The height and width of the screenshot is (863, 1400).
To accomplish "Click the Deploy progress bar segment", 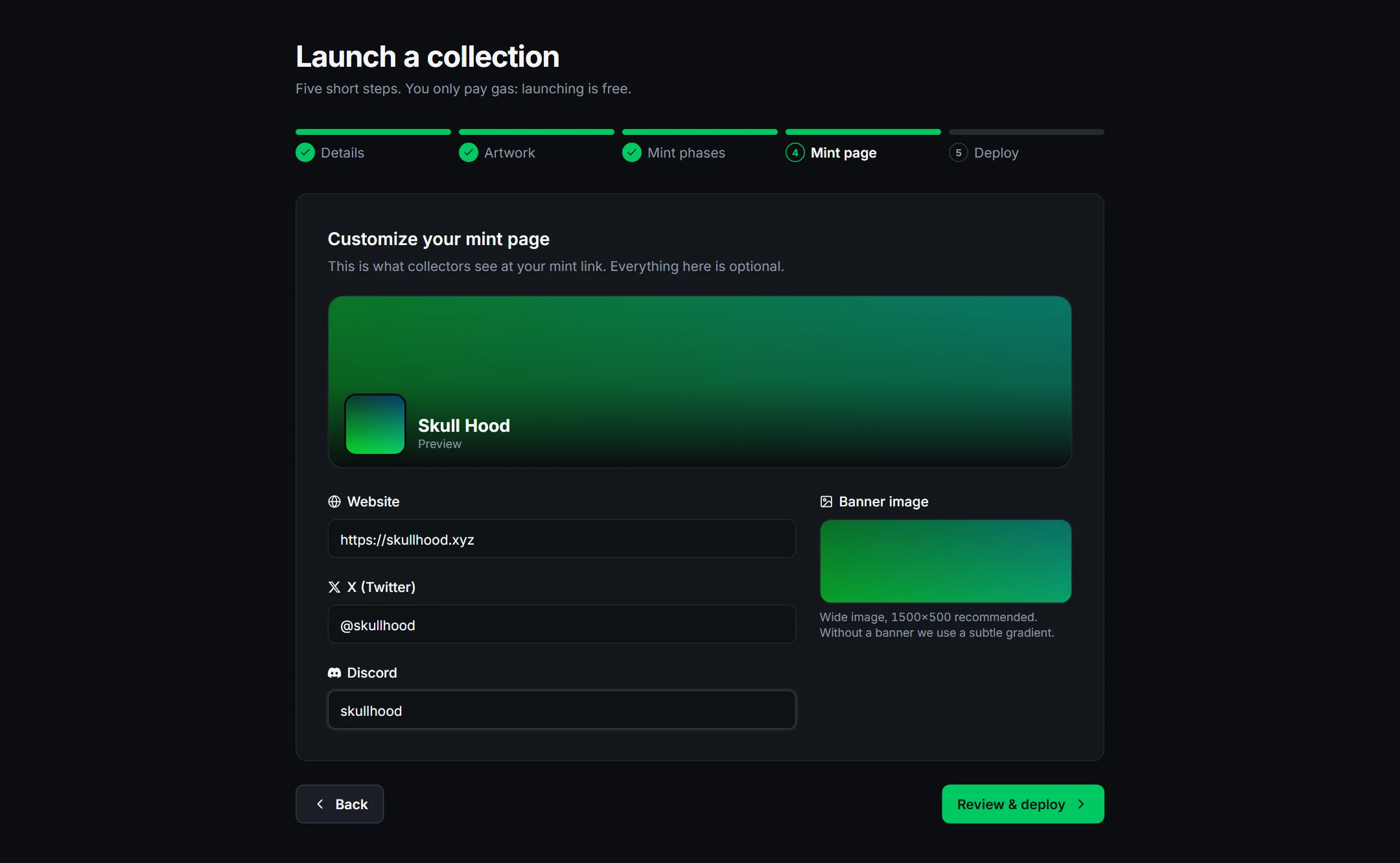I will point(1027,132).
